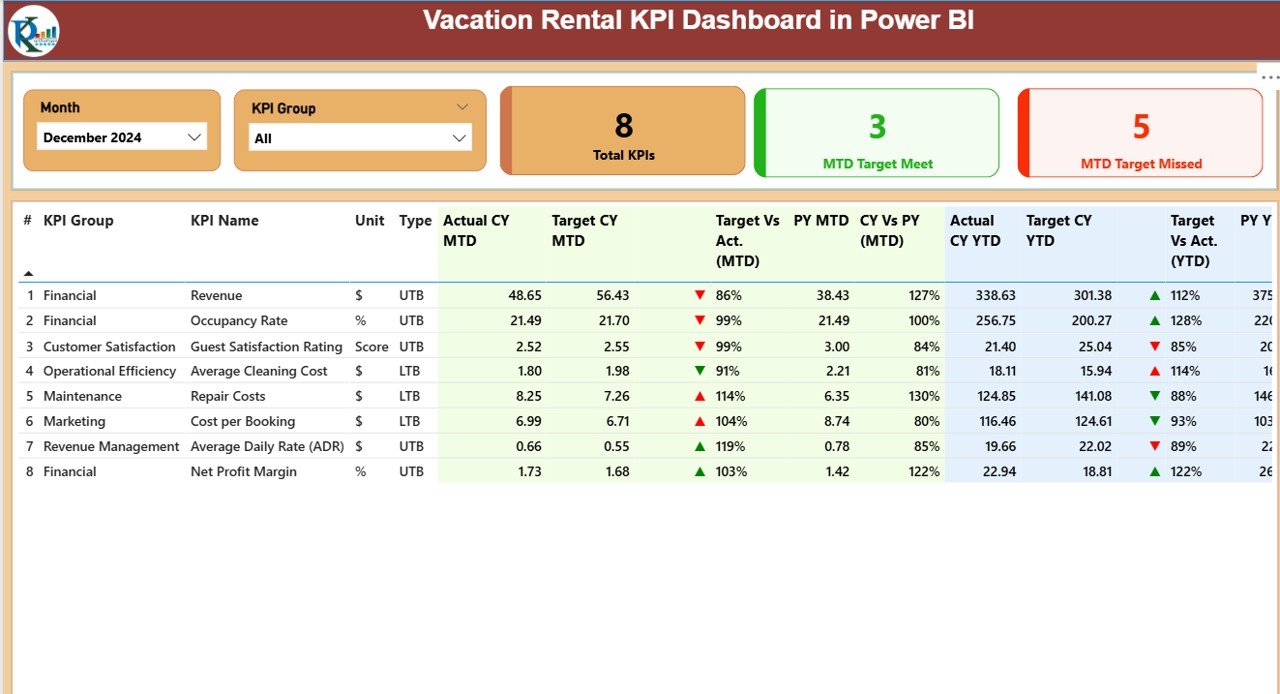Click the MTD Target Missed card
This screenshot has width=1280, height=694.
[1141, 133]
